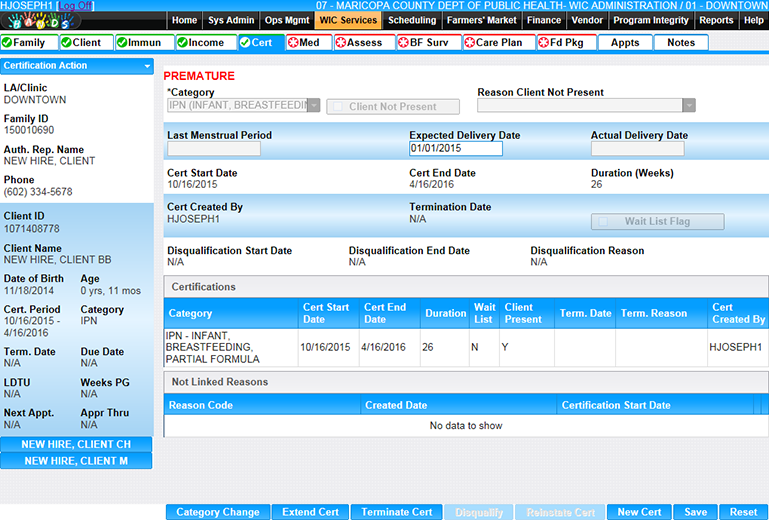Click the red asterisk icon on BF Surv tab
The image size is (769, 520).
pos(404,43)
